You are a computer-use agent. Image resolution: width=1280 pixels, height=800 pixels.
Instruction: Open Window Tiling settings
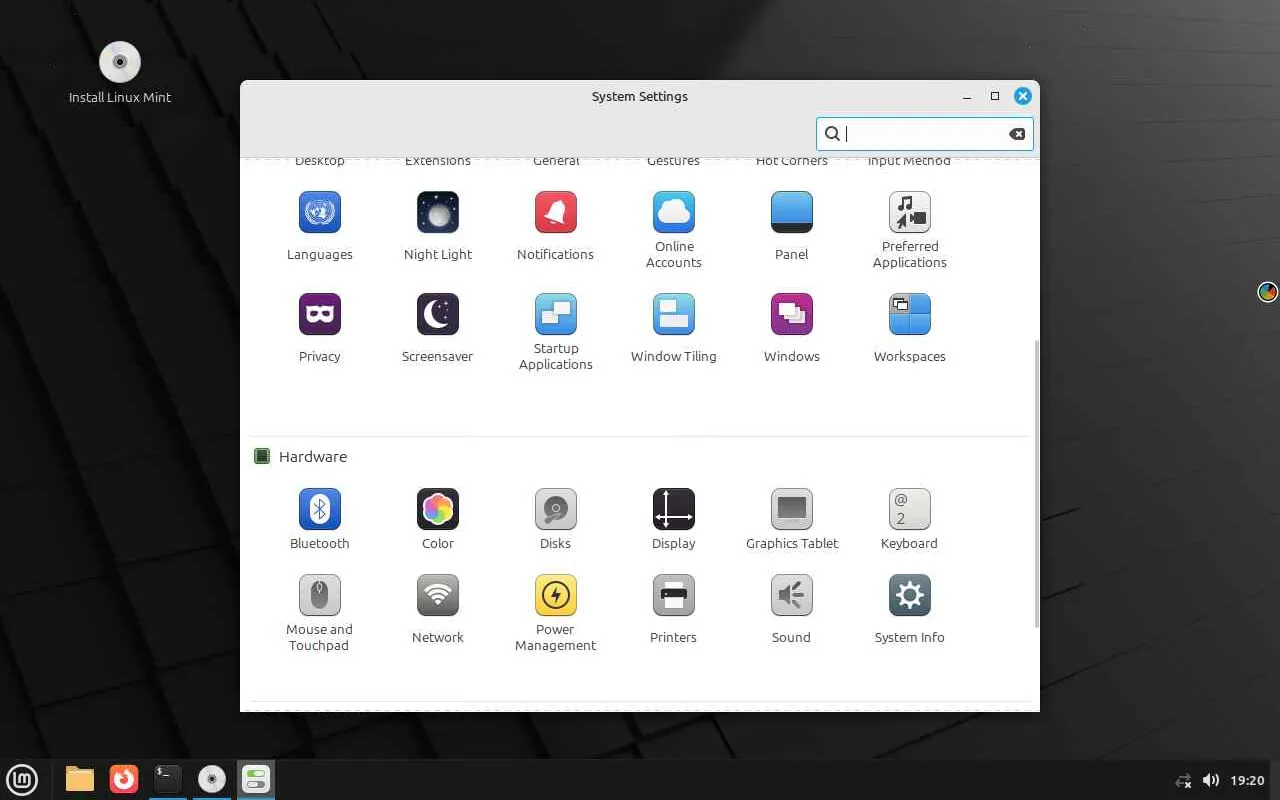pyautogui.click(x=674, y=329)
